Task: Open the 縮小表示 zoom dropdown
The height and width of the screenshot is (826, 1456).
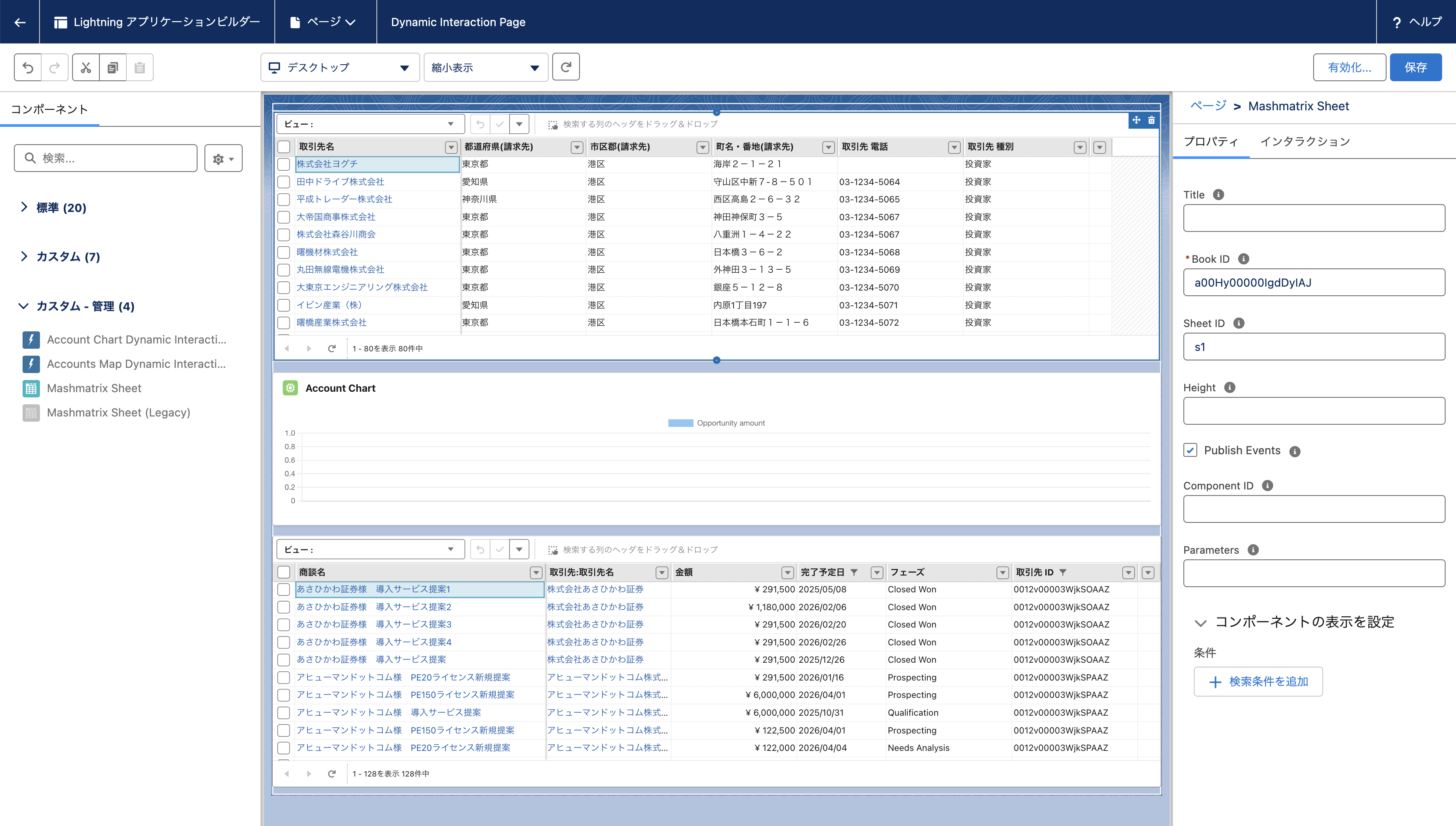Action: [485, 67]
